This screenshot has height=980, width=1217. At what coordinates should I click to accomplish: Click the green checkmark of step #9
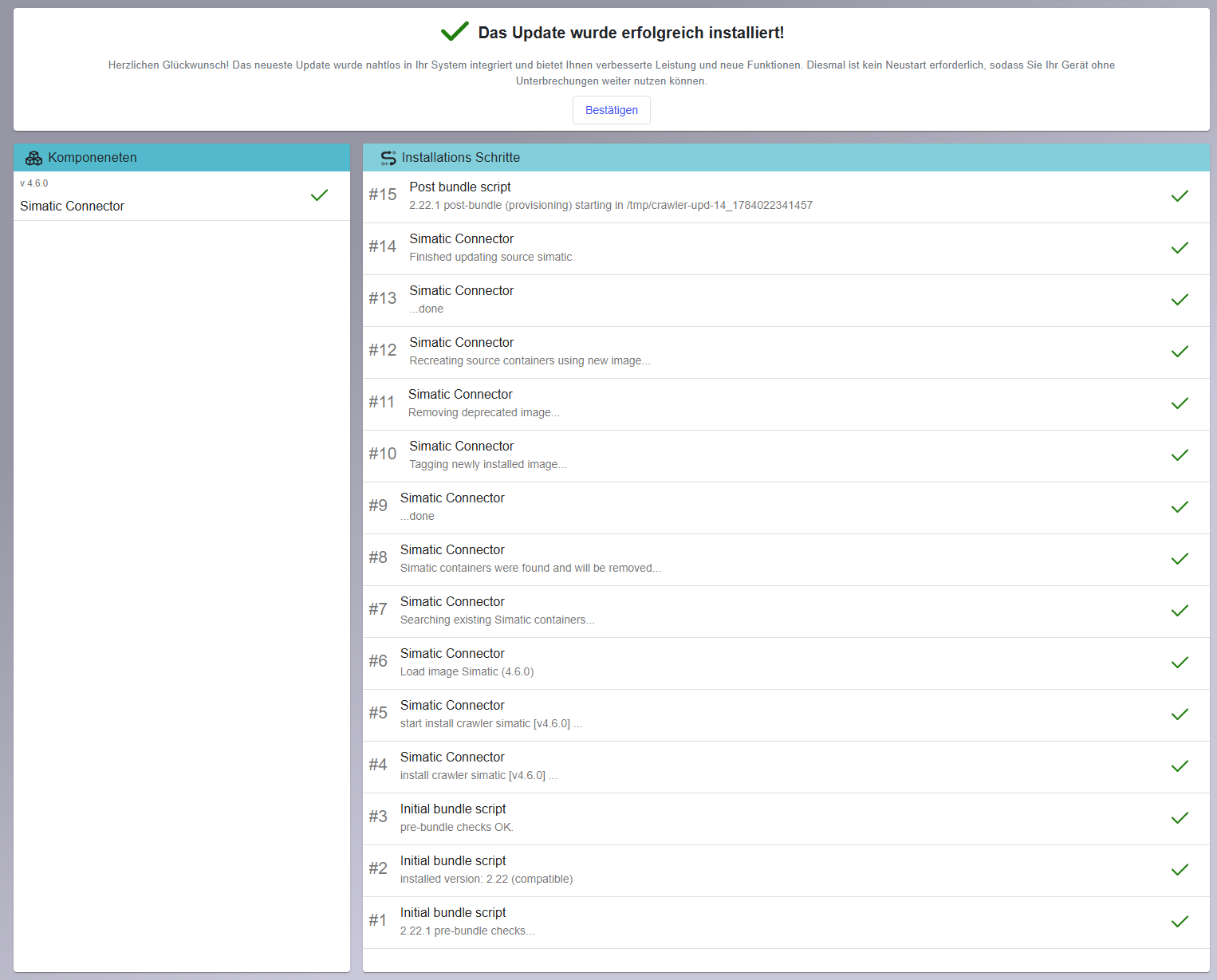coord(1180,507)
